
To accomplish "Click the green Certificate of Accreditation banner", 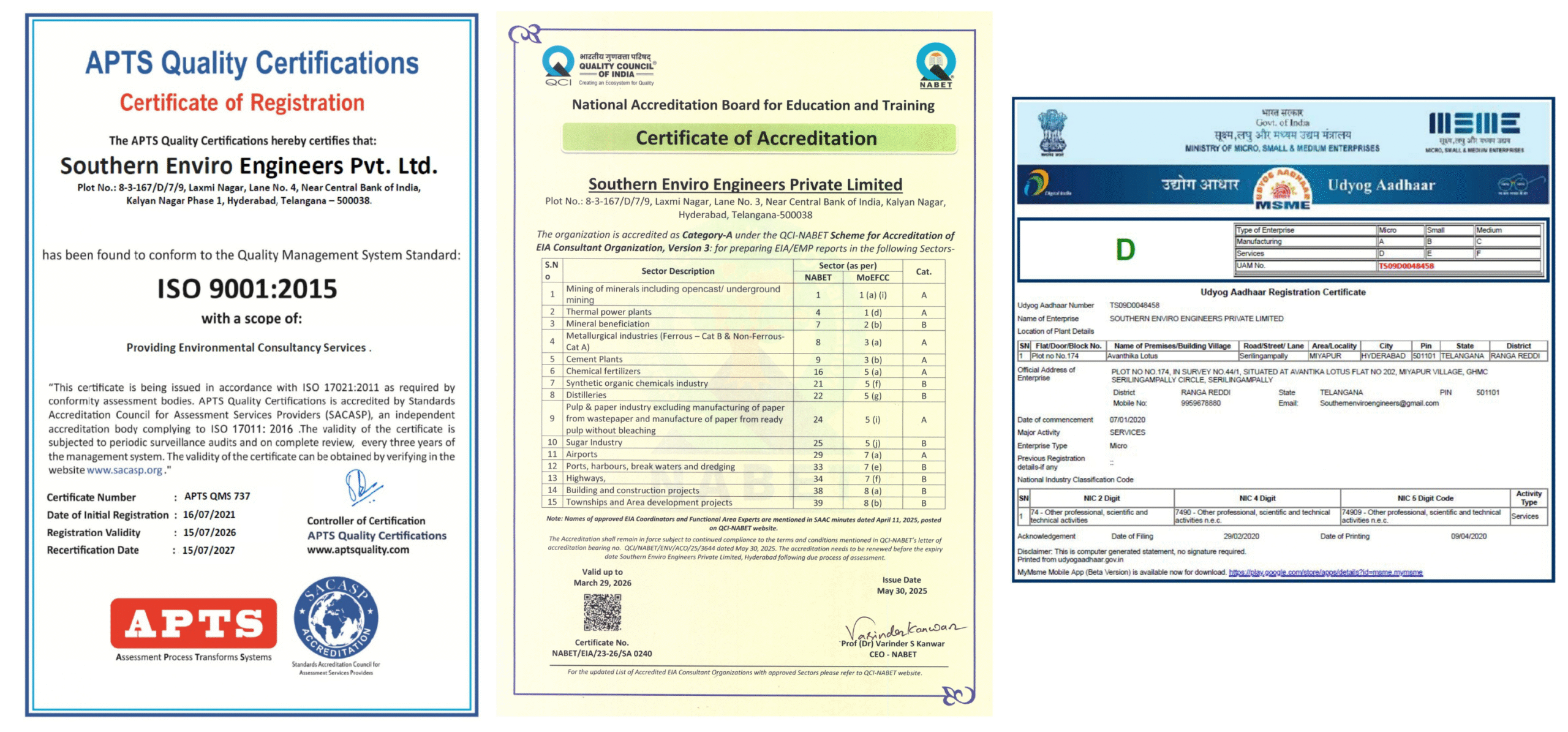I will point(758,138).
